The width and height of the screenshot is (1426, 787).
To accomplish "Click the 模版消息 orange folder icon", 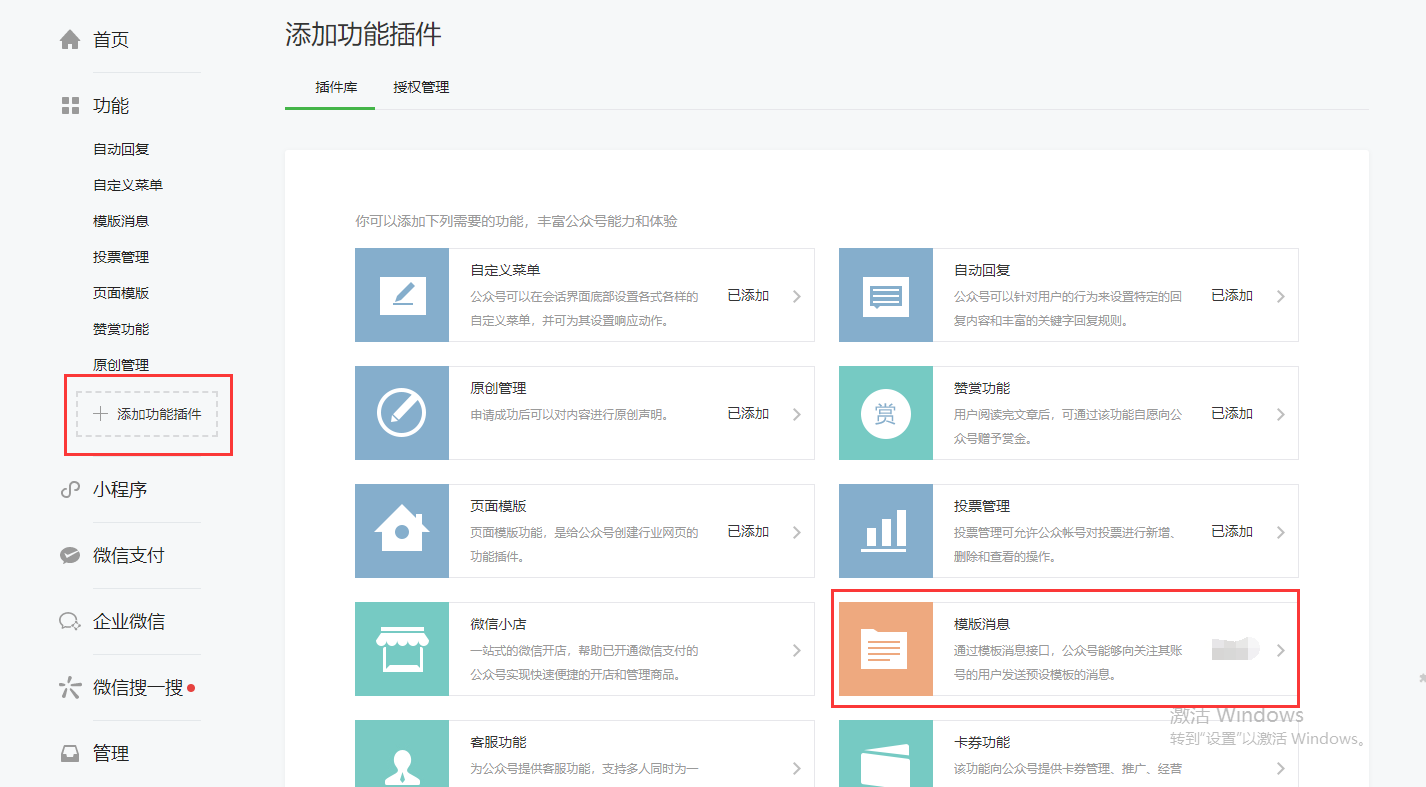I will pyautogui.click(x=886, y=649).
